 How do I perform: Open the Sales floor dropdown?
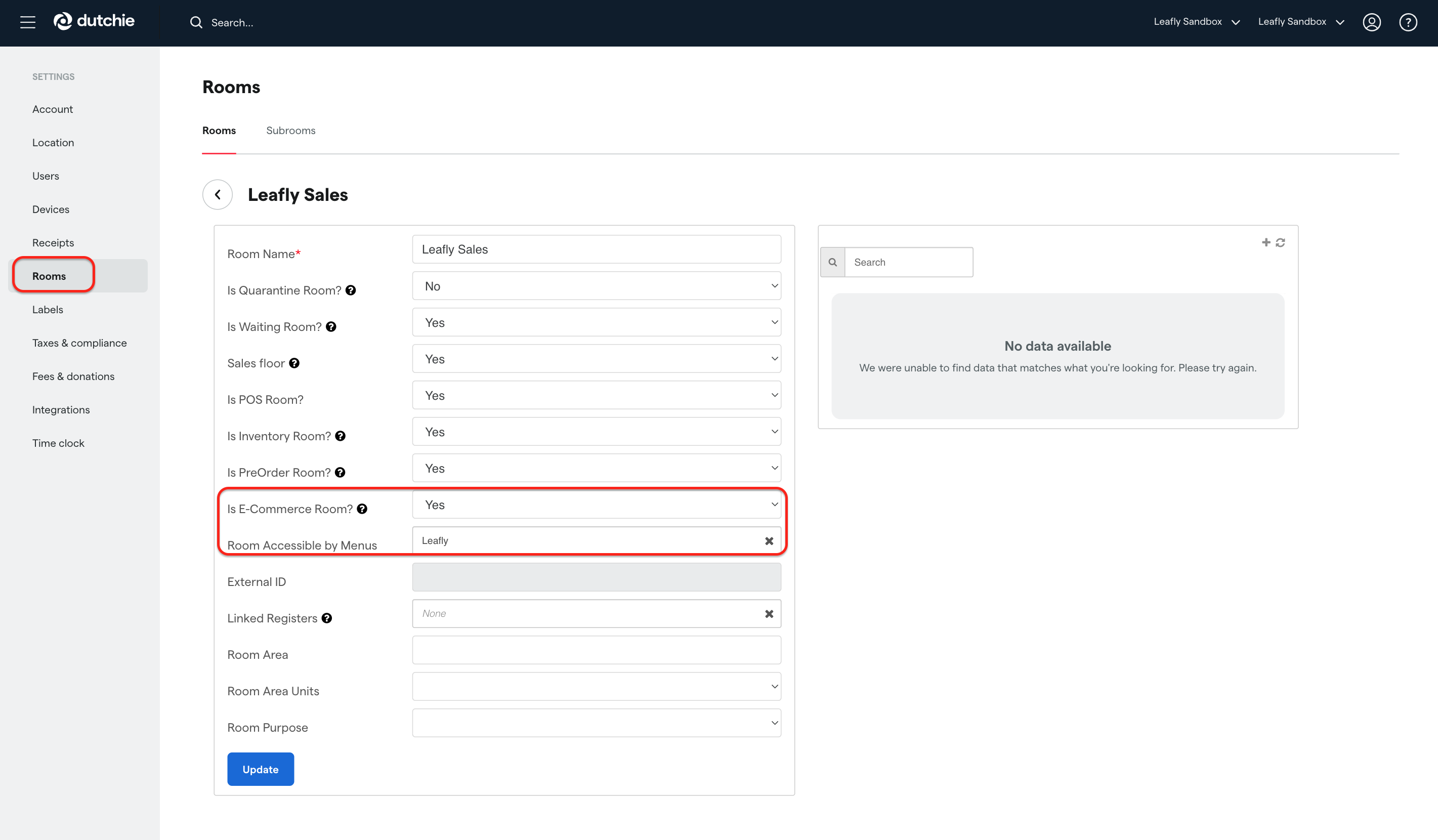coord(597,359)
